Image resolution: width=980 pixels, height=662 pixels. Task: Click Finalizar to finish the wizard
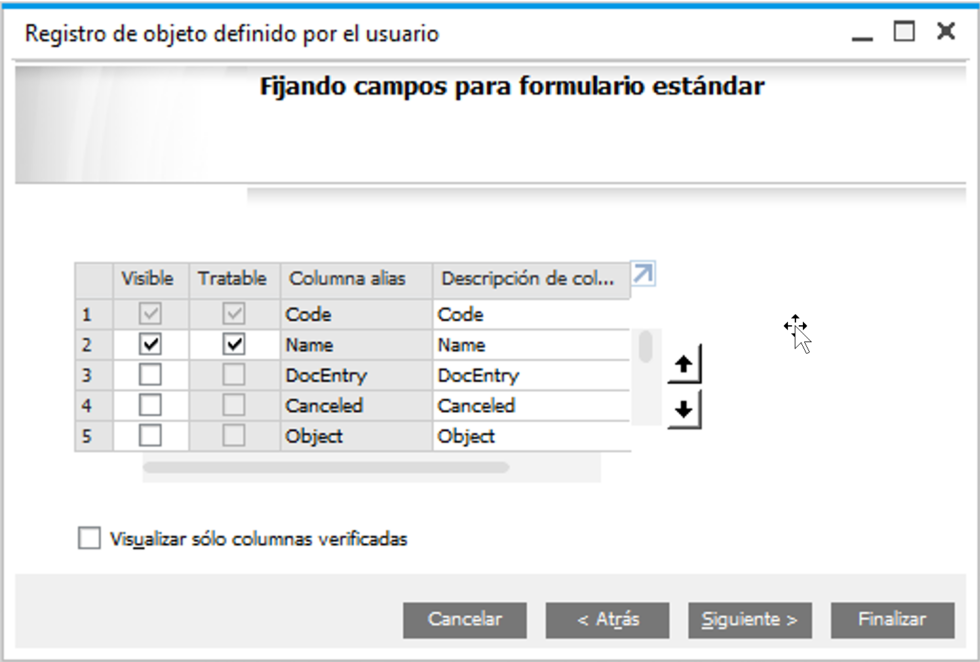coord(892,620)
